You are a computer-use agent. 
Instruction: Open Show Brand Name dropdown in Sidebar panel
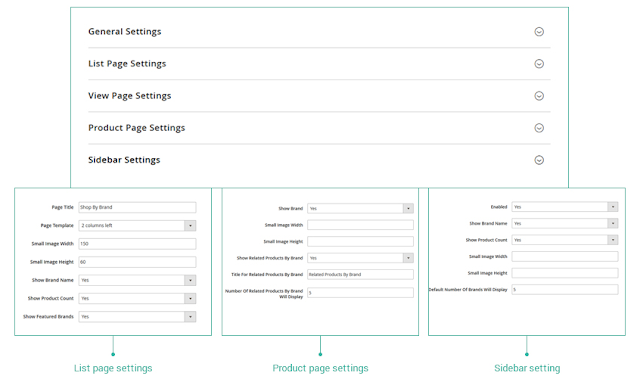tap(565, 224)
